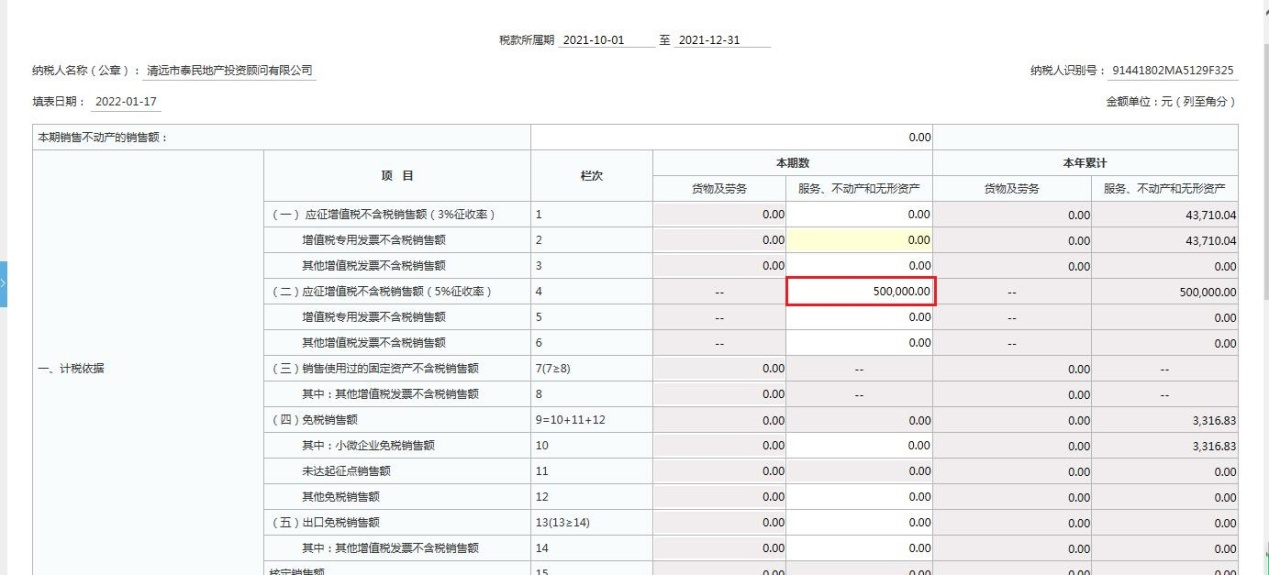The height and width of the screenshot is (575, 1269).
Task: Click row 12 其他免税销售额 services current-period cell
Action: point(860,497)
